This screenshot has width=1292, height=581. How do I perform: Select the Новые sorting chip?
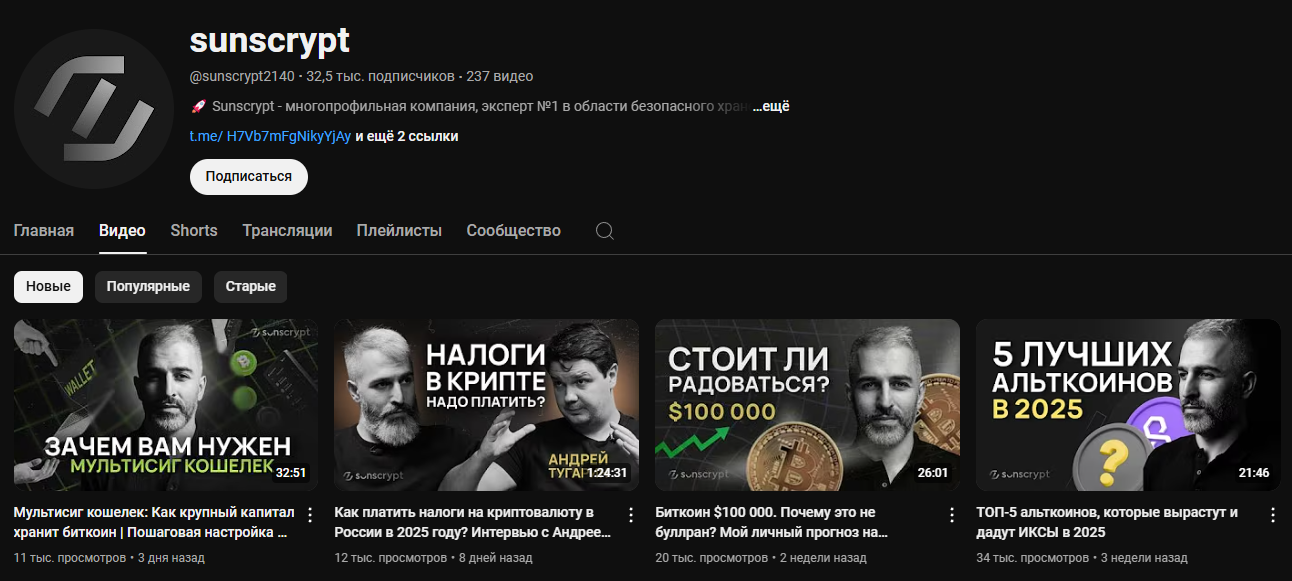(x=48, y=286)
